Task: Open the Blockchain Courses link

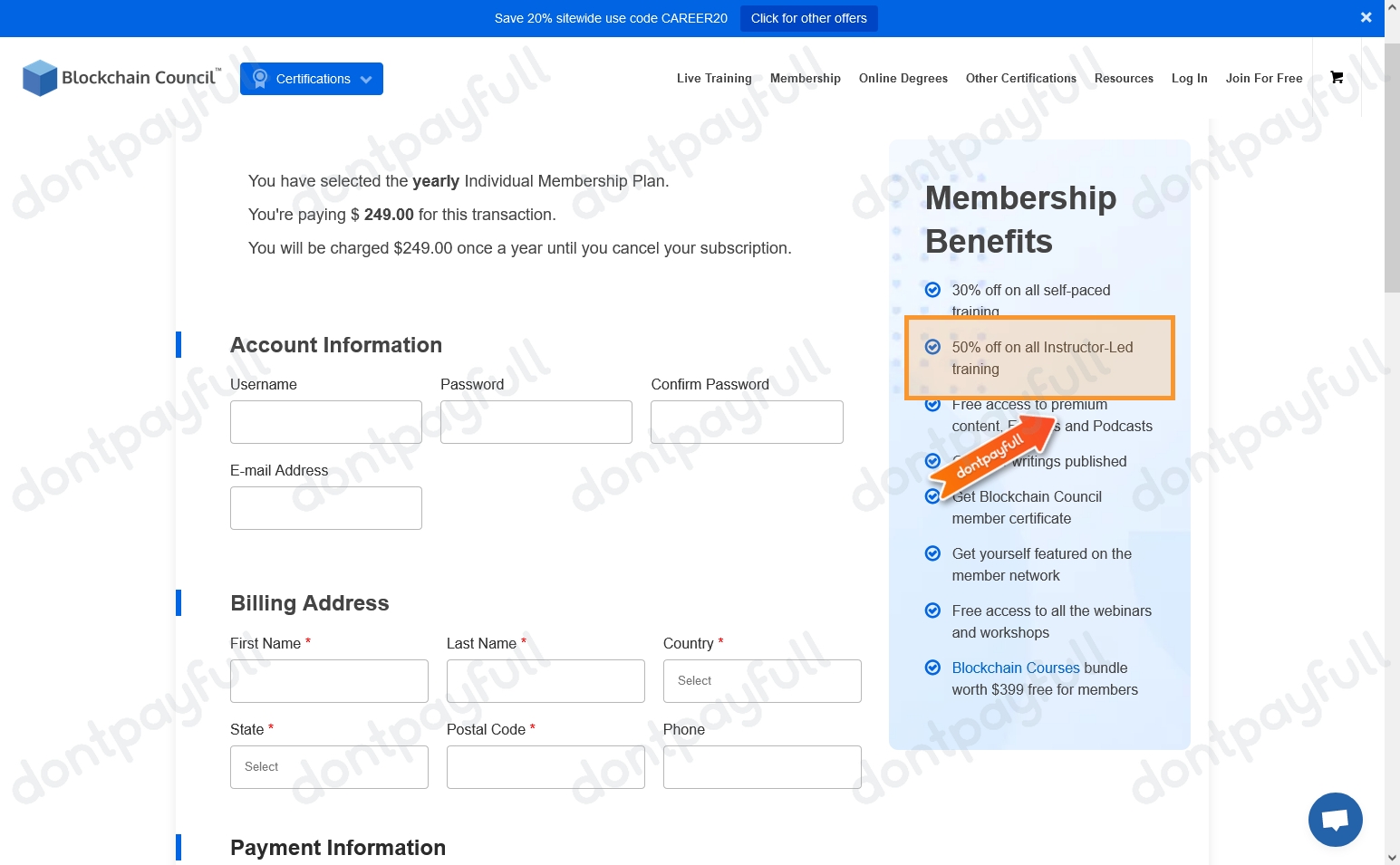Action: click(x=1016, y=668)
